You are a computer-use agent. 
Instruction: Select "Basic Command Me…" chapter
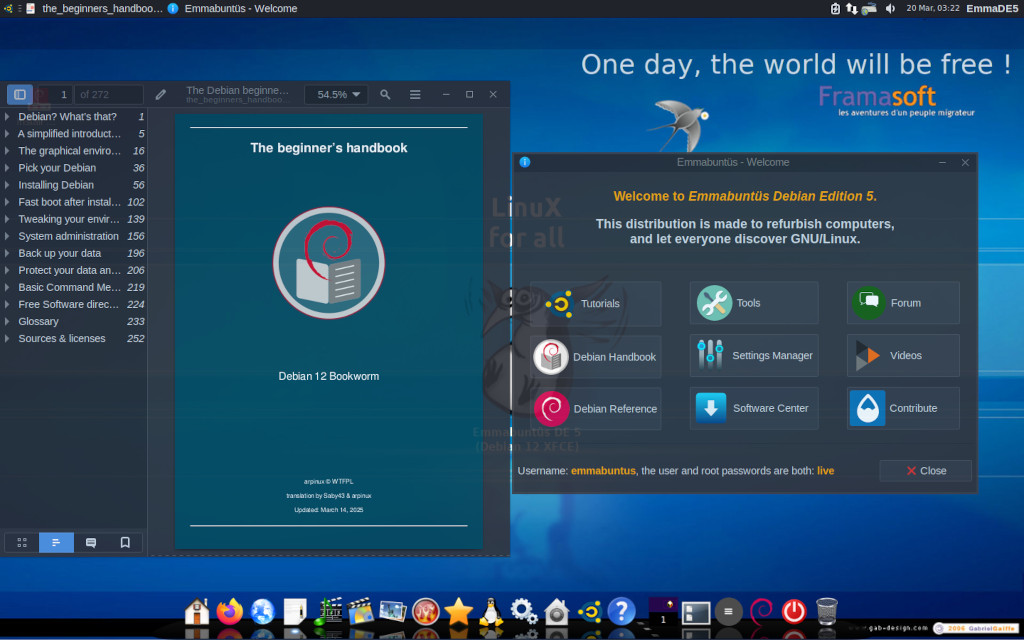pos(74,287)
